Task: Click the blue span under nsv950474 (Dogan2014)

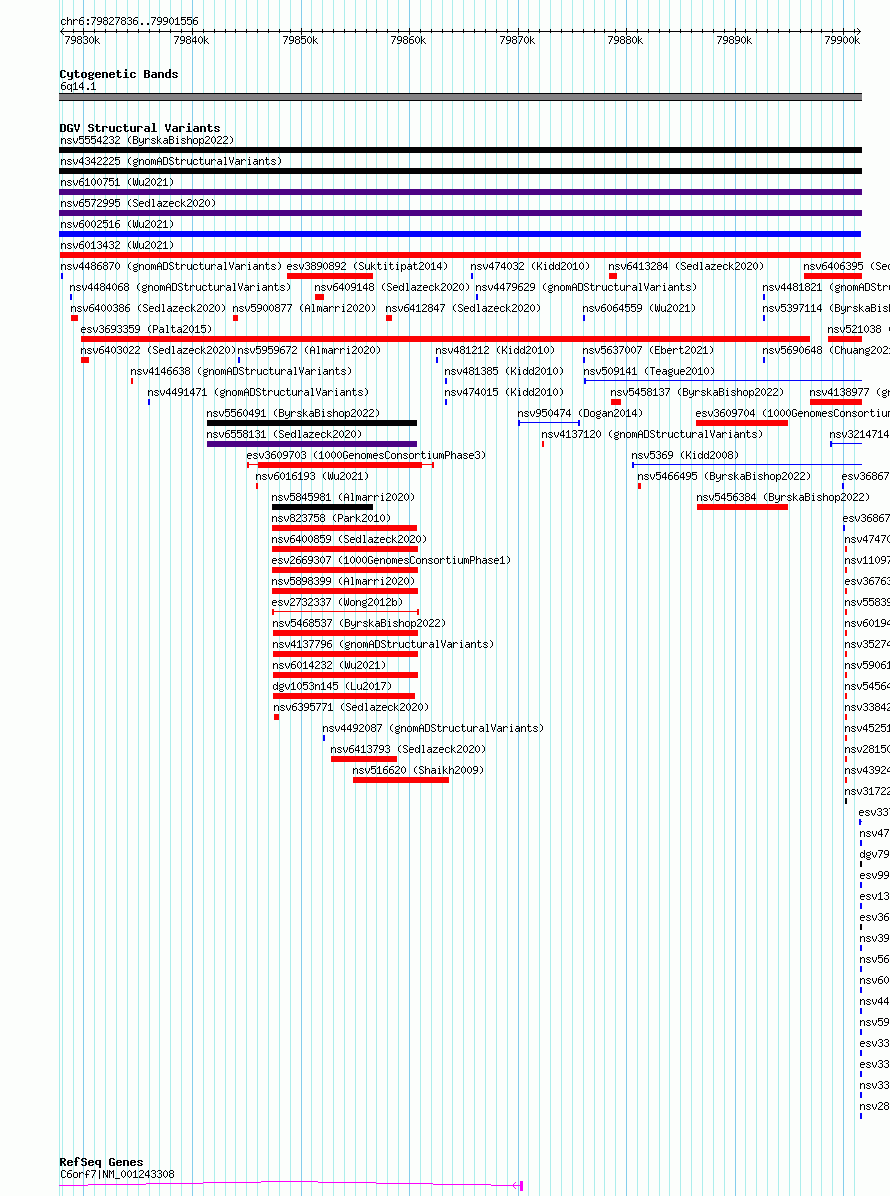Action: [x=549, y=423]
